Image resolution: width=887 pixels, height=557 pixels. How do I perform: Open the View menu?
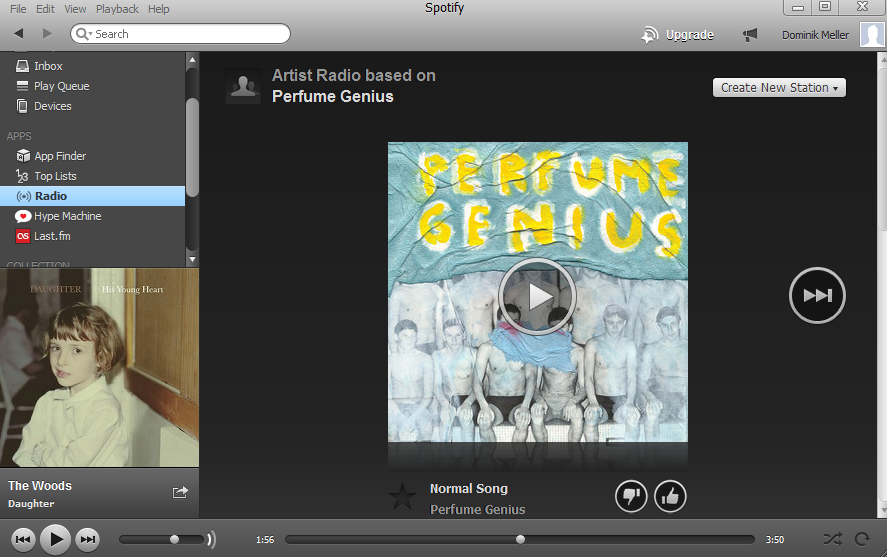pos(75,9)
